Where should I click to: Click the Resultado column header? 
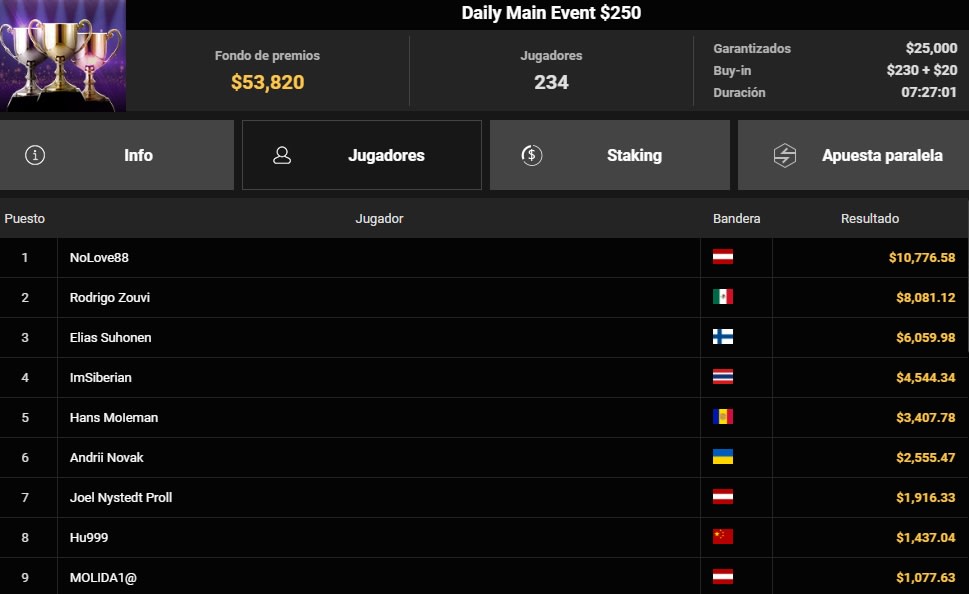[x=870, y=218]
